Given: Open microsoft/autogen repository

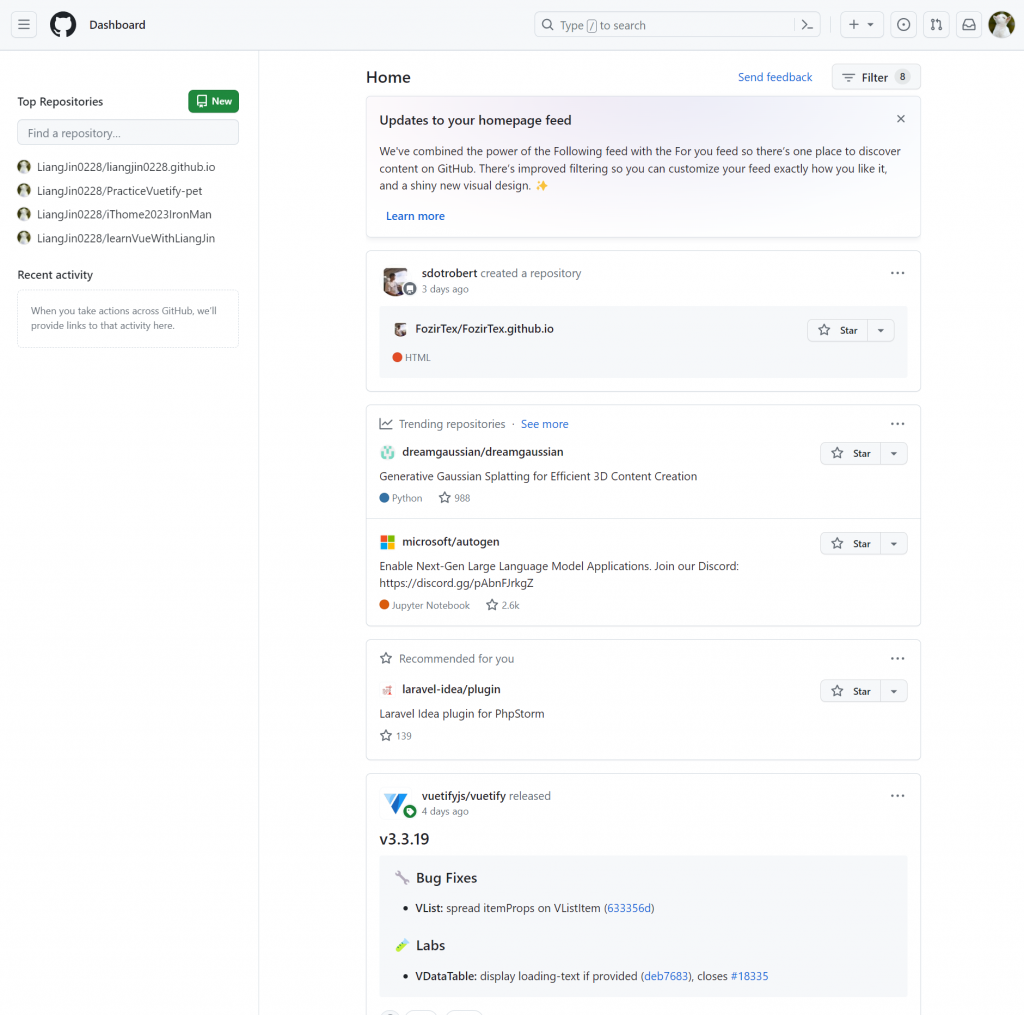Looking at the screenshot, I should [x=451, y=542].
